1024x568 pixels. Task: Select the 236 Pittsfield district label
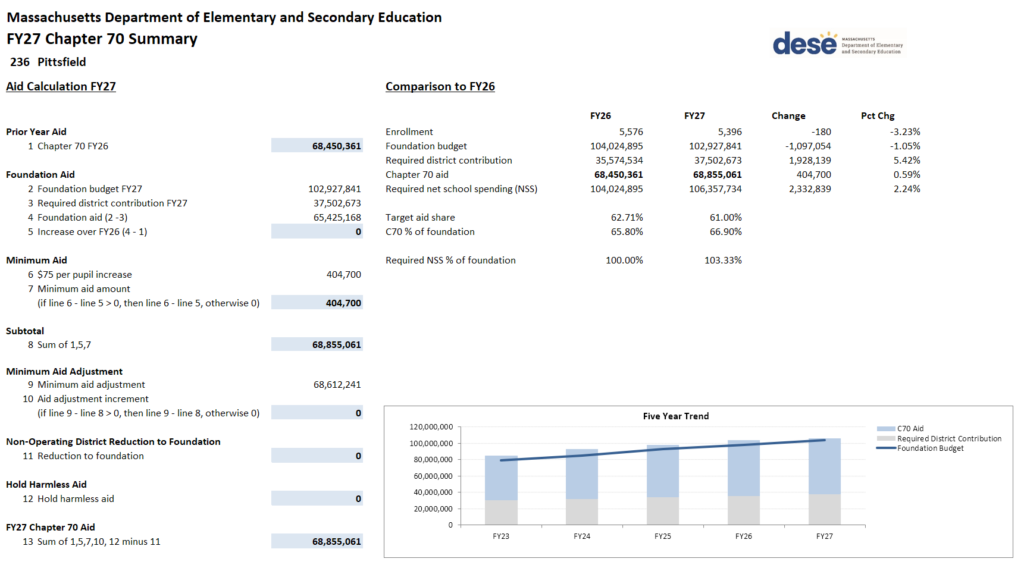click(x=48, y=62)
